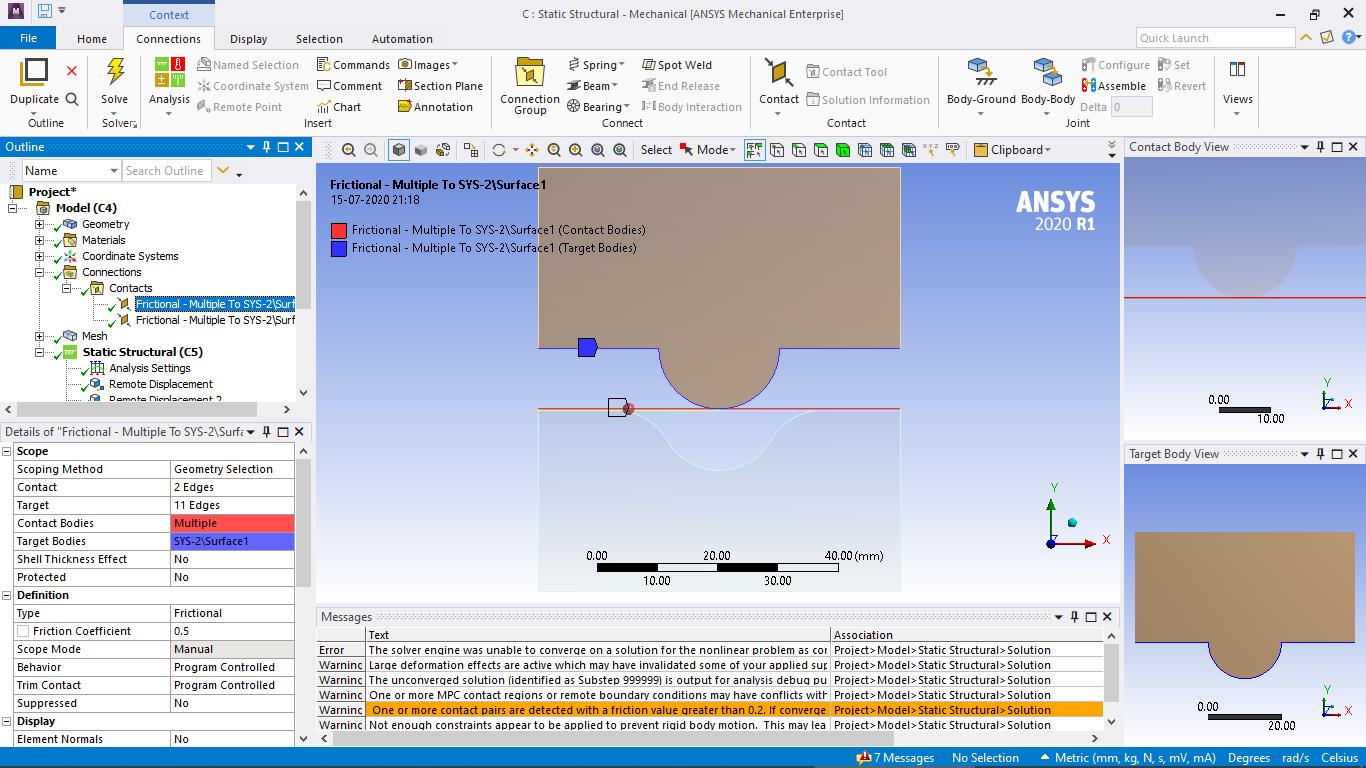Open the File menu
This screenshot has width=1366, height=768.
[28, 38]
